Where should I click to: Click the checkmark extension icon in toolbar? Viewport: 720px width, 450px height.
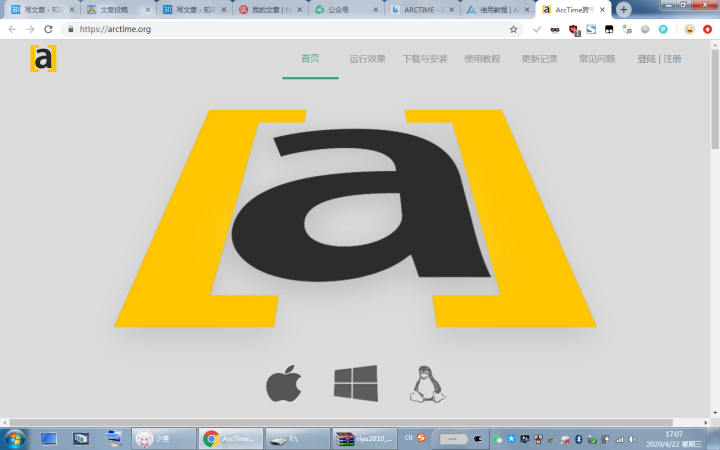[x=537, y=29]
